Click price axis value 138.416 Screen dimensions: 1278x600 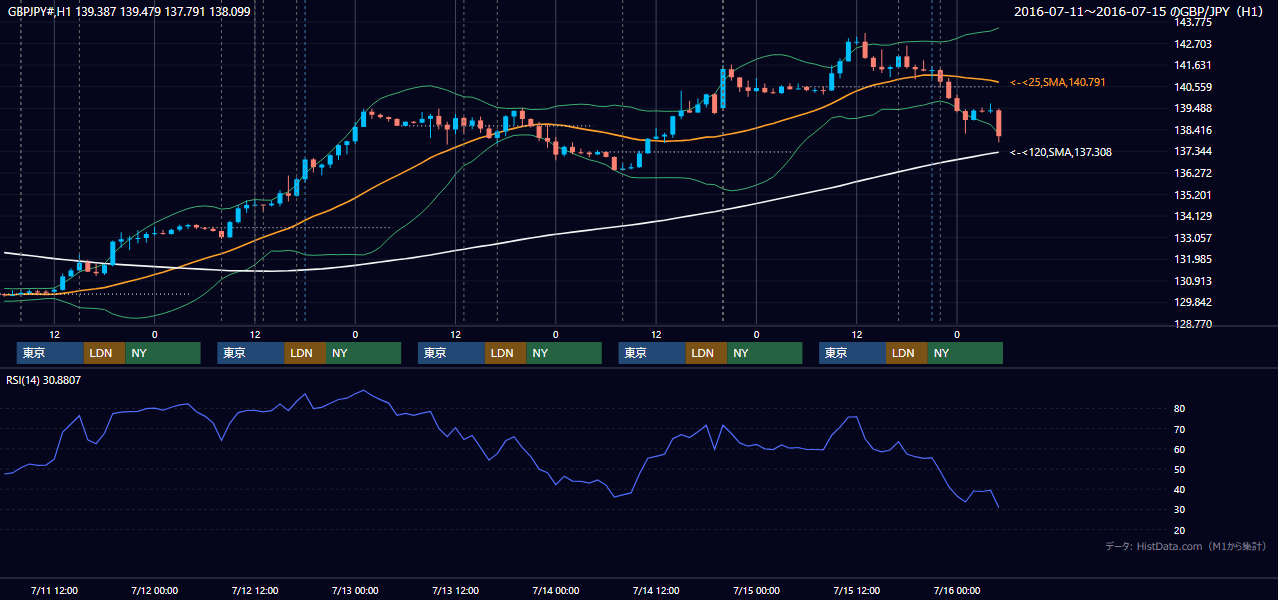click(x=1194, y=130)
